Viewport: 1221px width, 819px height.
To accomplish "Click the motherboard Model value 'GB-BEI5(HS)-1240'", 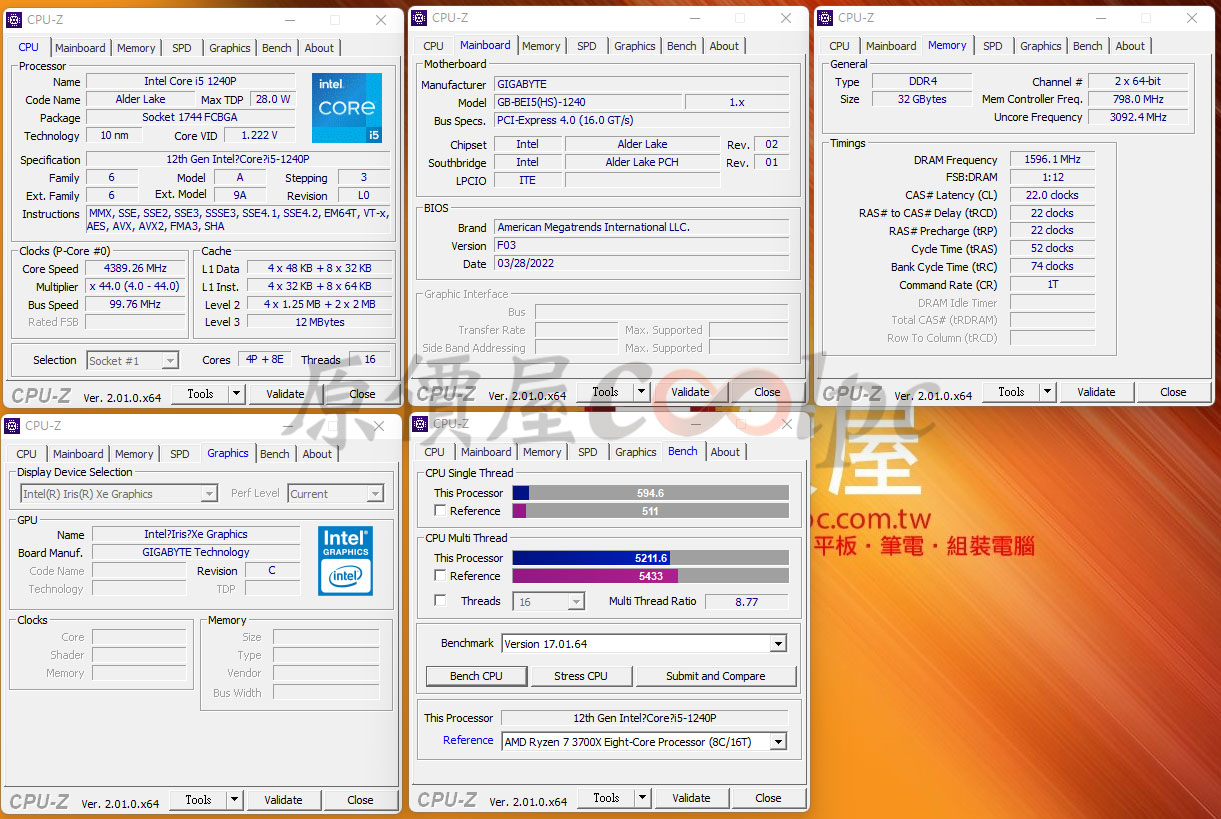I will [x=589, y=103].
